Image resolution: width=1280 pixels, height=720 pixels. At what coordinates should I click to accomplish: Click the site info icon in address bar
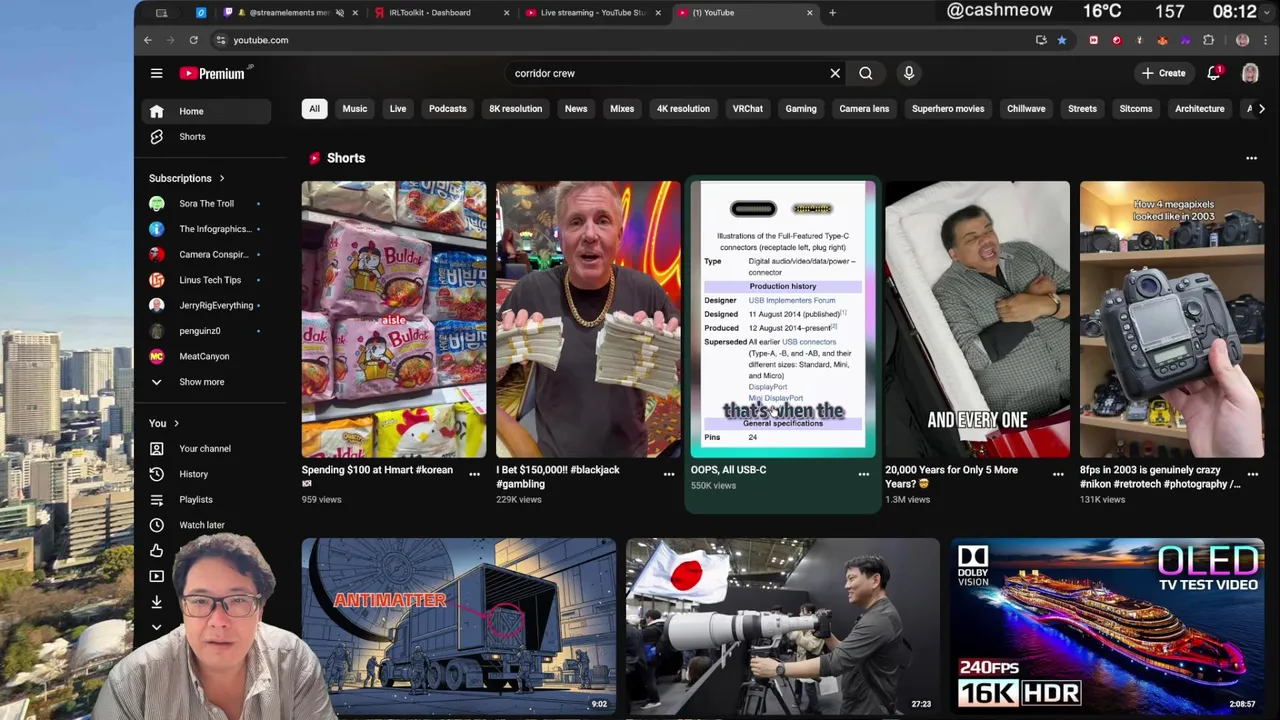(220, 40)
